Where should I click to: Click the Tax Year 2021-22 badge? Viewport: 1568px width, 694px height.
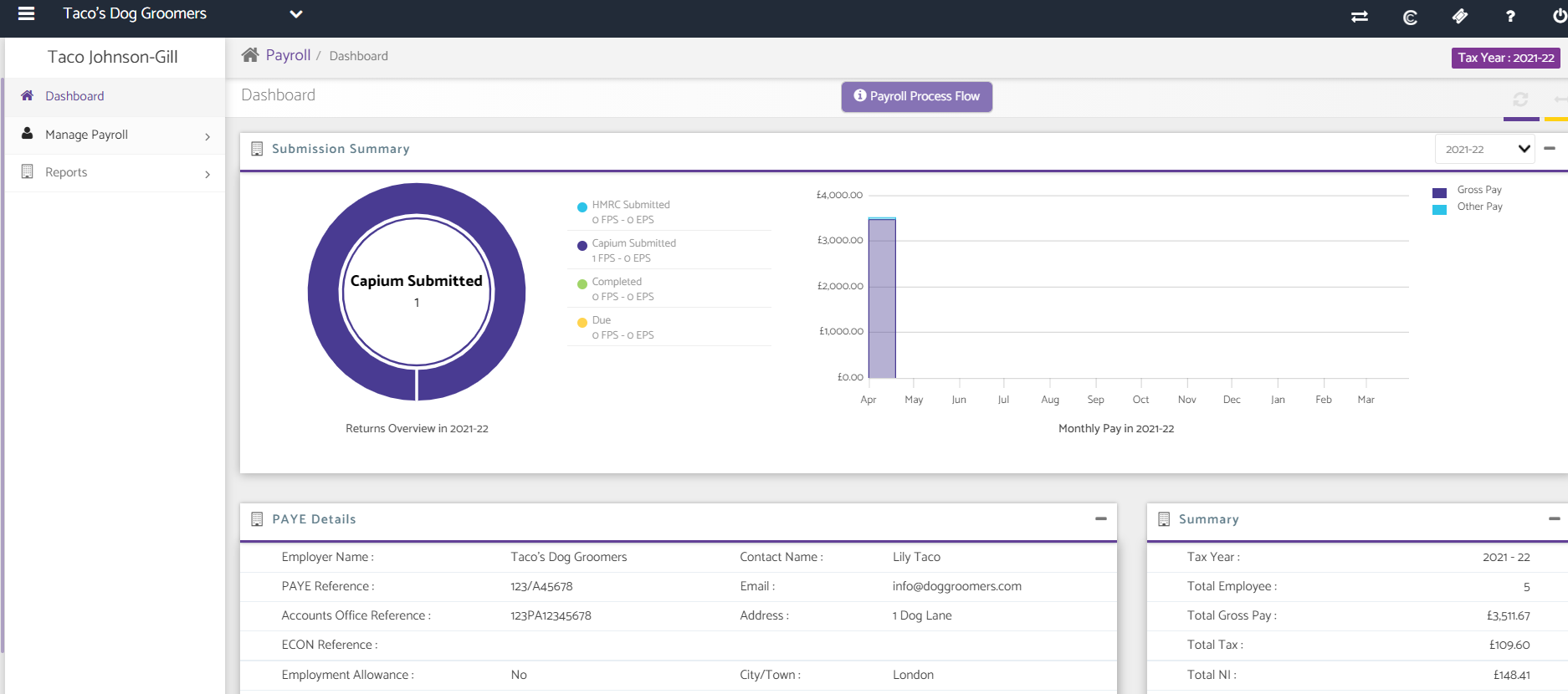[x=1506, y=58]
